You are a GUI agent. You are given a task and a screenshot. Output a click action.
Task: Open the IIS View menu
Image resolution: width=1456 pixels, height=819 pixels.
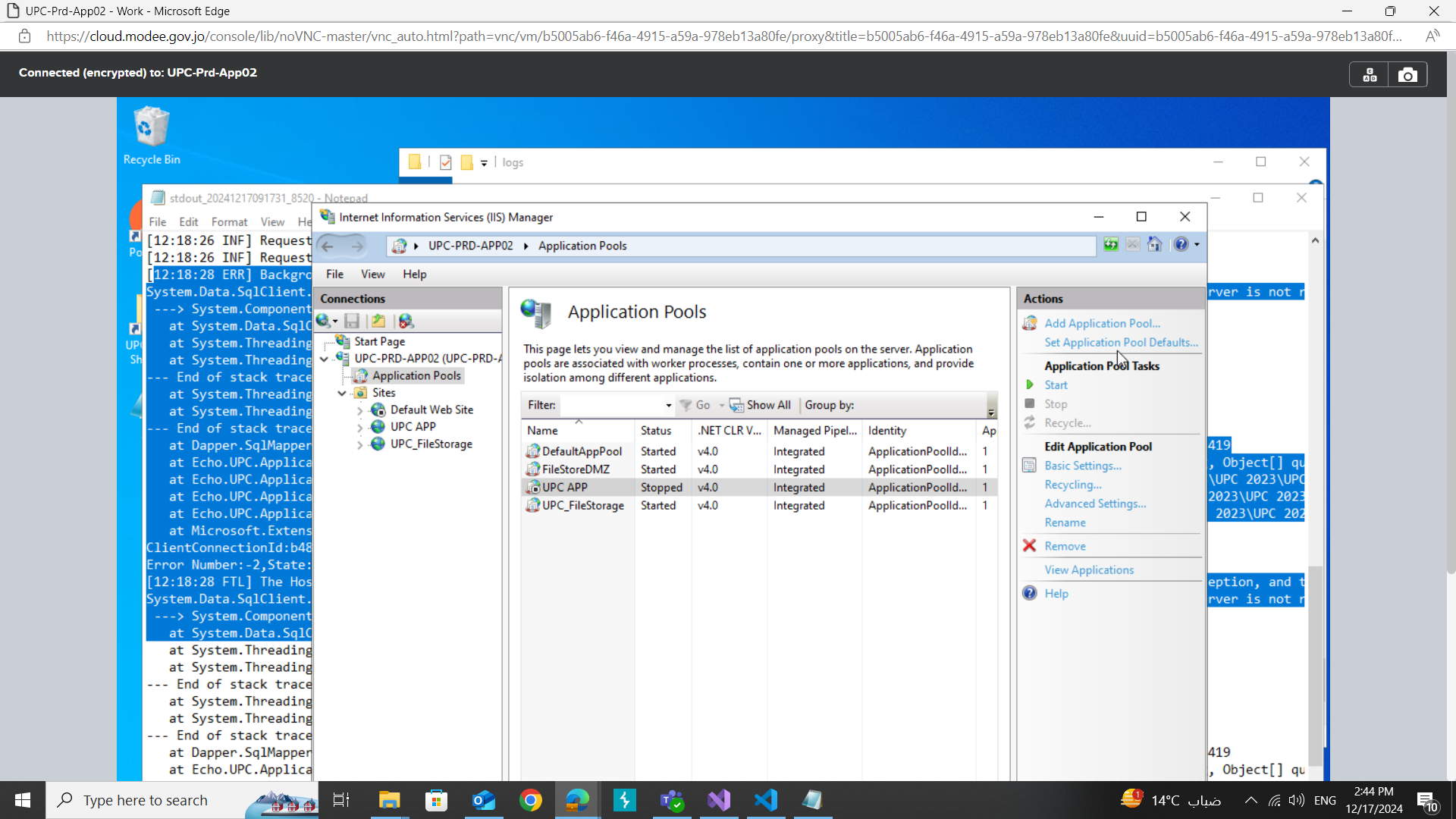(372, 274)
